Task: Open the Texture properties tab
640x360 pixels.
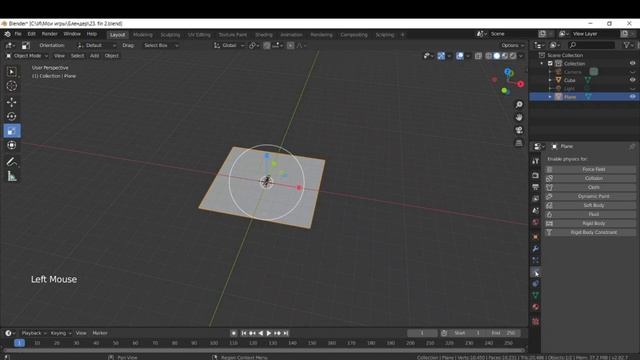Action: click(x=536, y=322)
